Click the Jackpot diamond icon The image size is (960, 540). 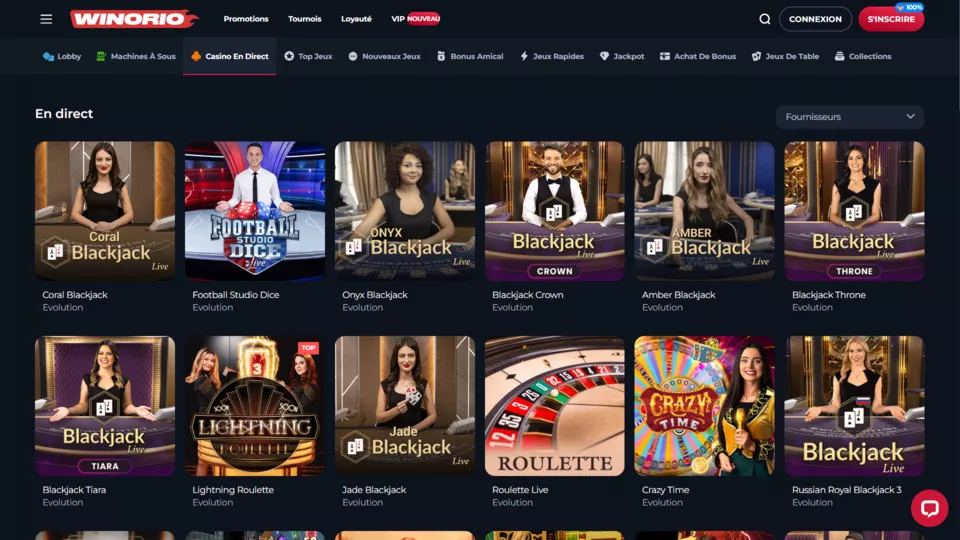tap(604, 56)
